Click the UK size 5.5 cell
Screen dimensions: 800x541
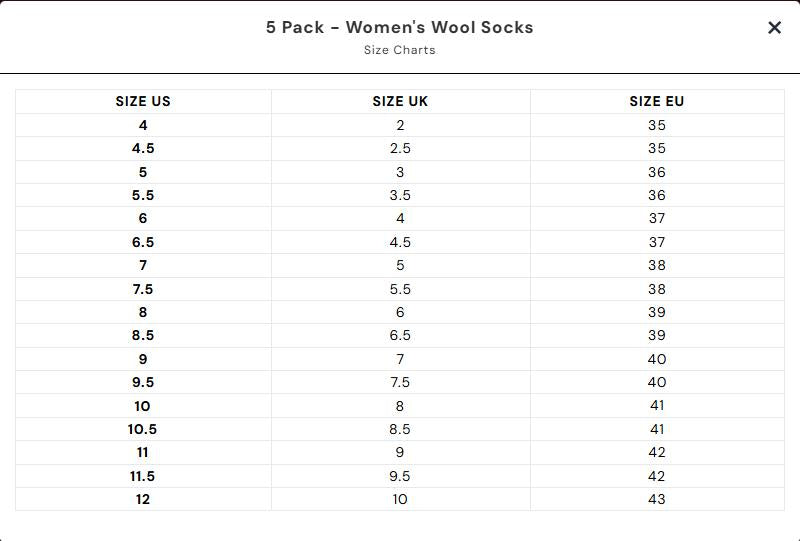point(400,289)
